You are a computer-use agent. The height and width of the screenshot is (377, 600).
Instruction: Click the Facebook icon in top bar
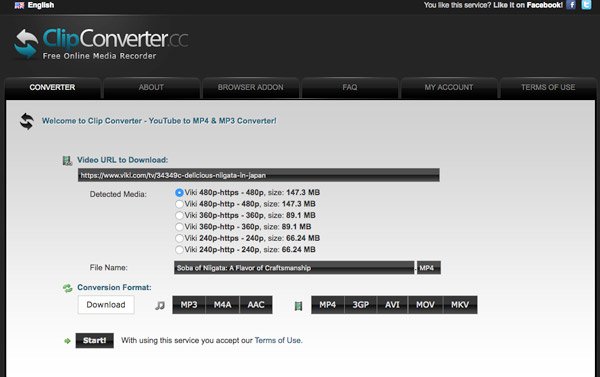(571, 5)
